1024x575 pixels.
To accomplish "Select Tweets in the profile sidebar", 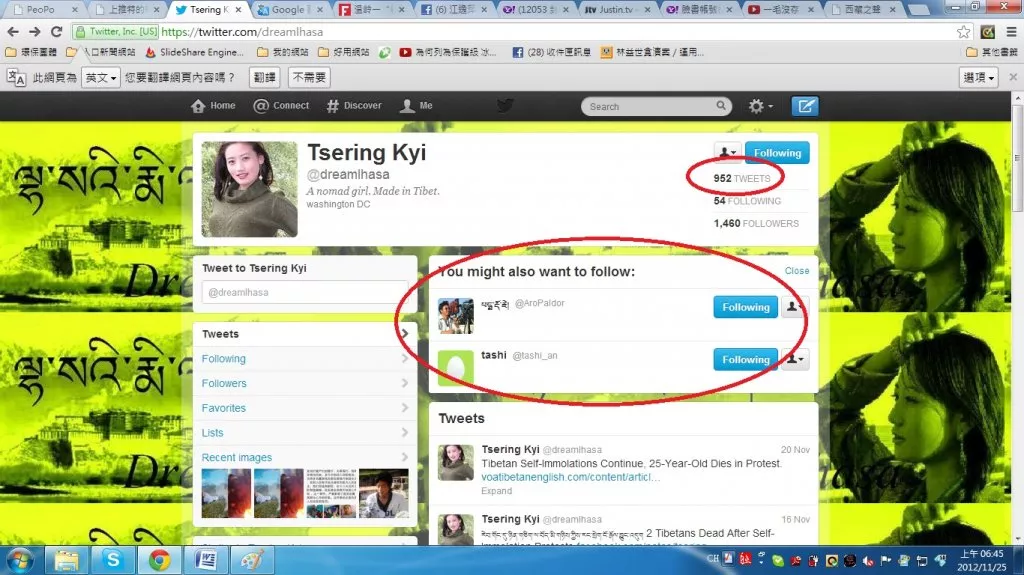I will coord(305,334).
